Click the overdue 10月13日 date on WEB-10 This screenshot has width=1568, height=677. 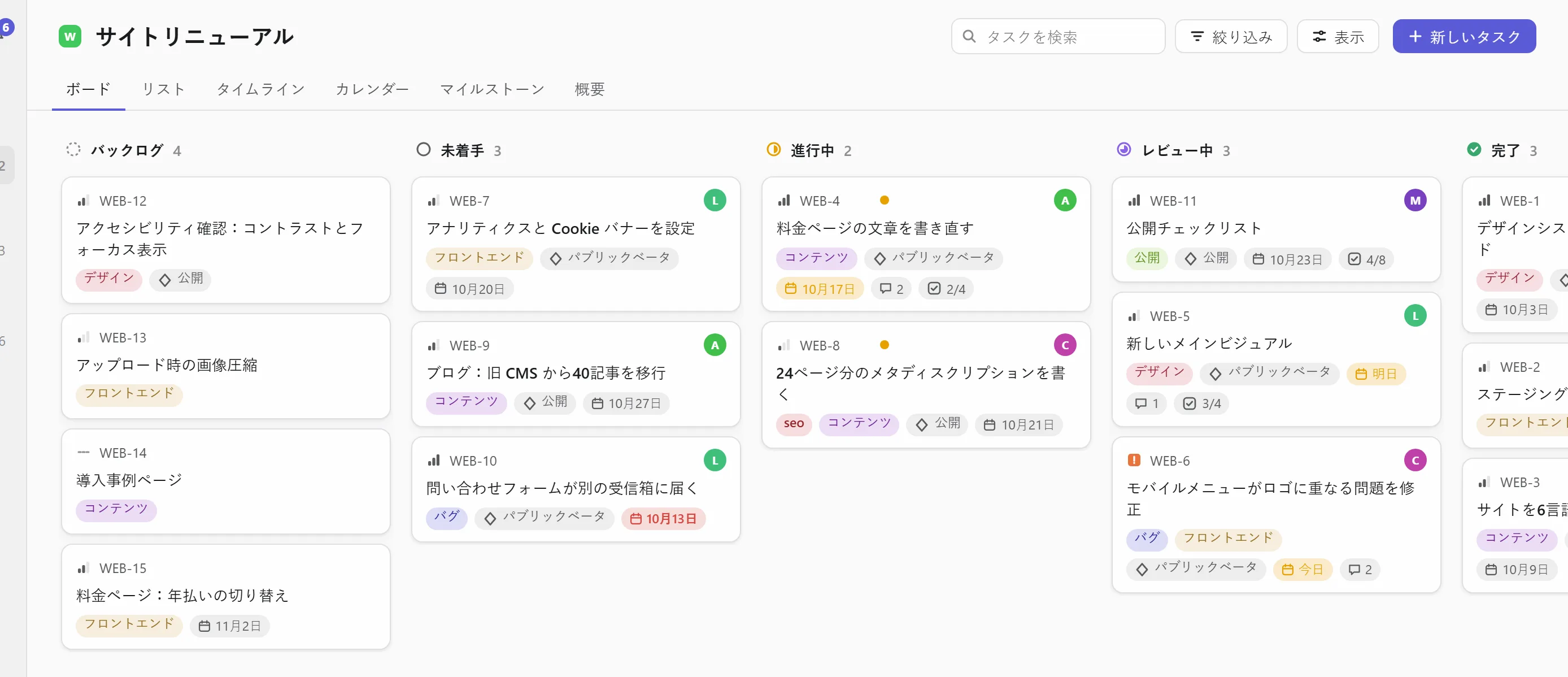click(x=663, y=519)
